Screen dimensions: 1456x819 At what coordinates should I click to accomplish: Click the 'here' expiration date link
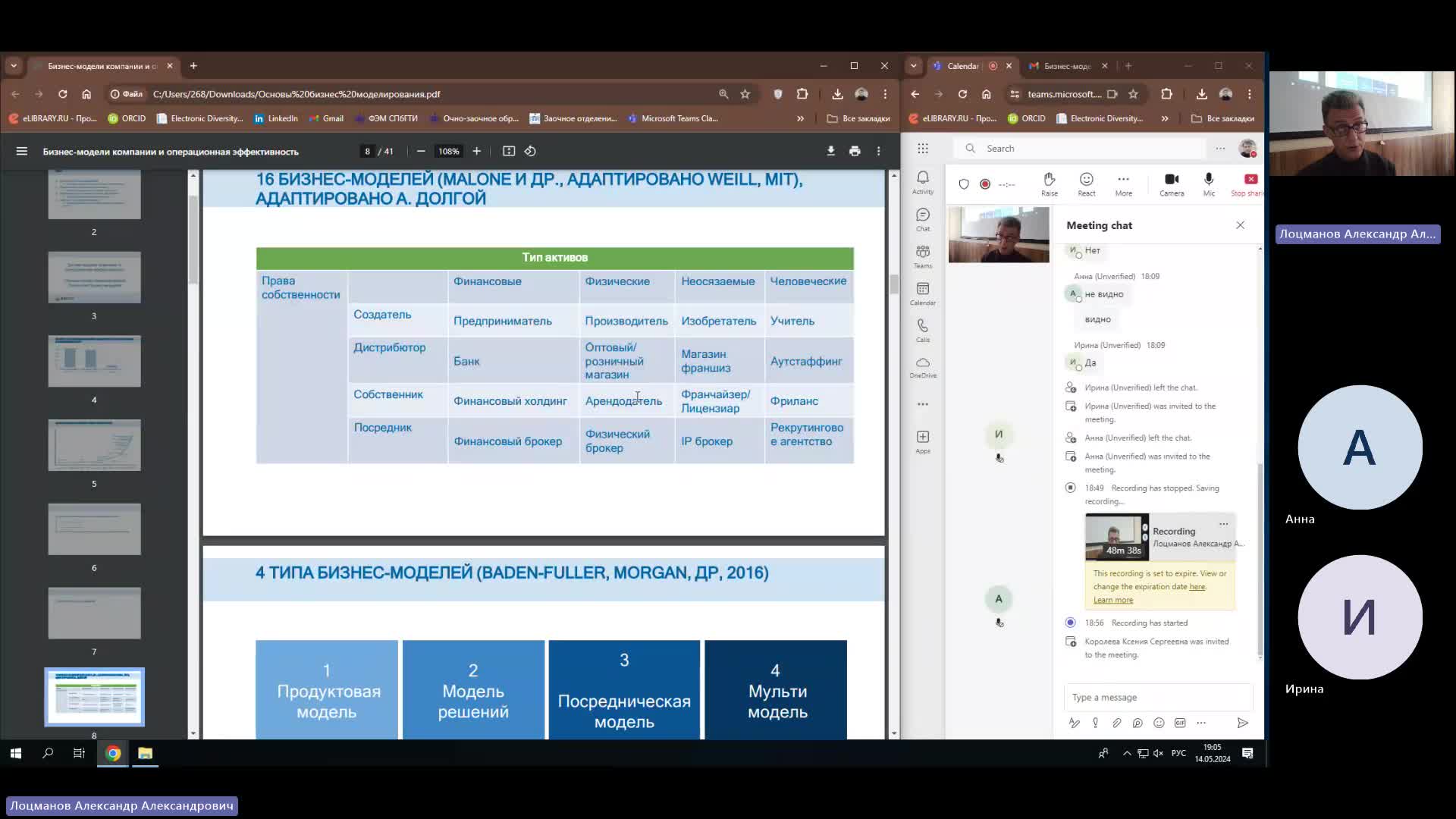pos(1197,587)
